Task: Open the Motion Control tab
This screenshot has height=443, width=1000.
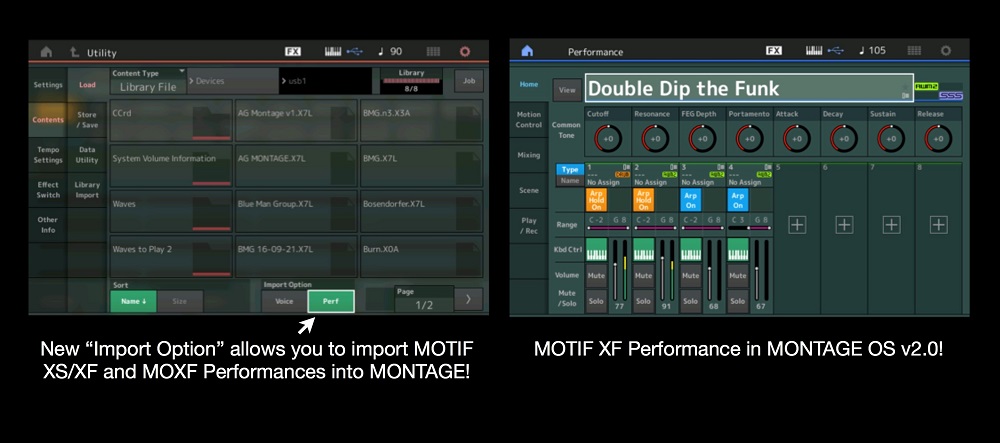Action: click(x=529, y=119)
